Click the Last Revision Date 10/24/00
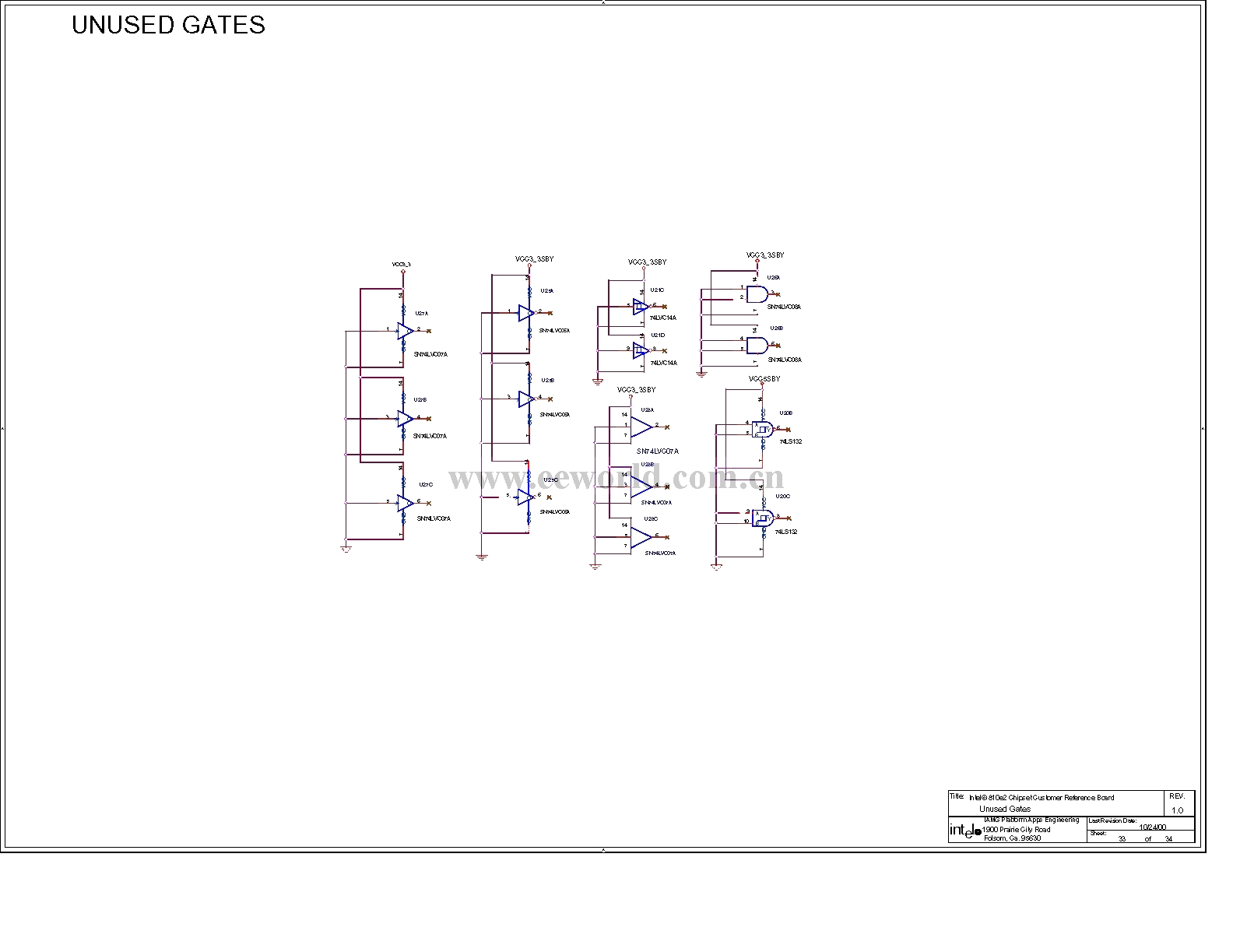Screen dimensions: 1233x952 point(1152,827)
